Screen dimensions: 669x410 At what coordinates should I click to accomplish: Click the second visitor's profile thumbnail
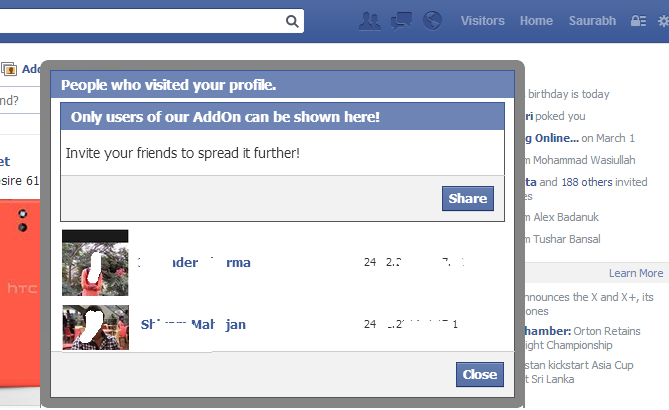pos(95,326)
